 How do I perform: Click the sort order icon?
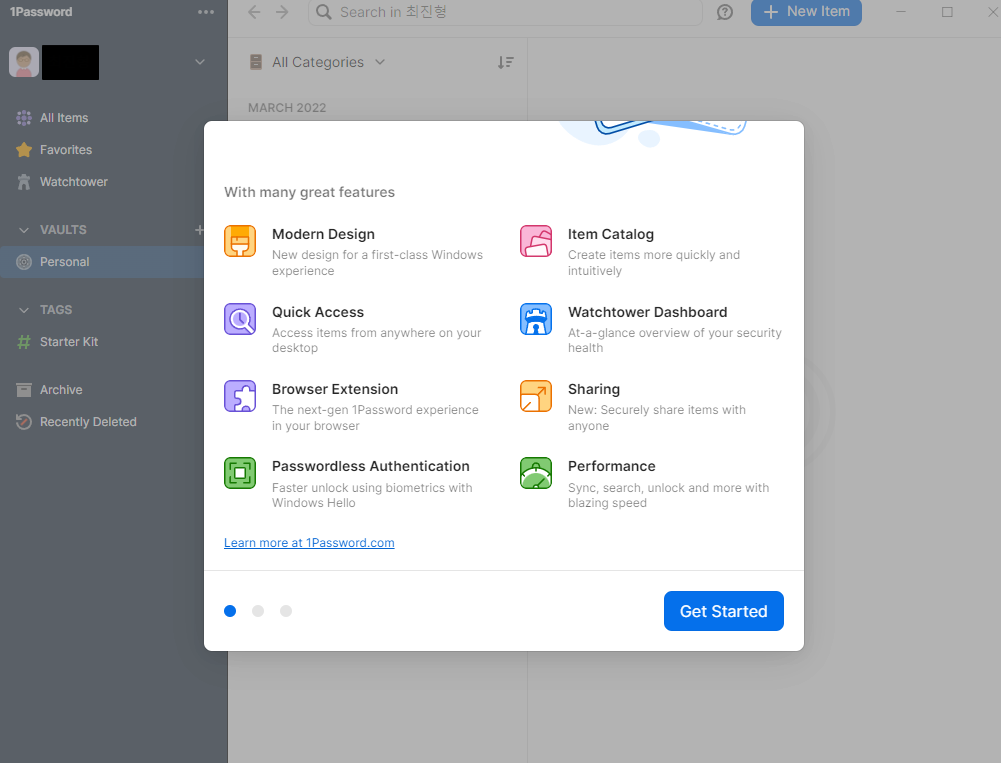point(506,63)
